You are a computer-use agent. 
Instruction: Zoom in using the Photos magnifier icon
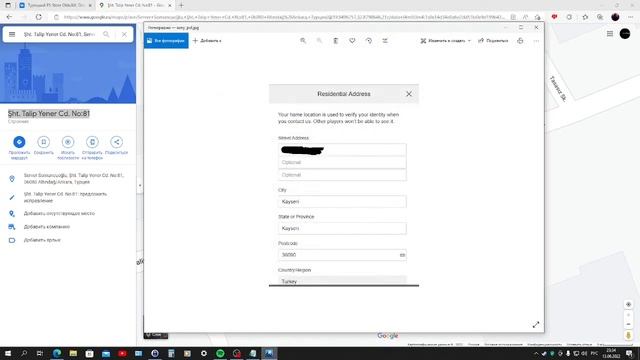click(x=303, y=41)
